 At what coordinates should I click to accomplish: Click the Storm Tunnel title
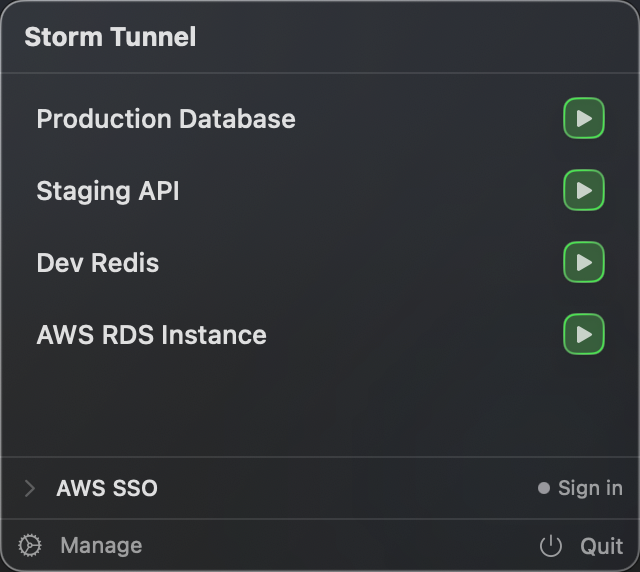point(110,37)
